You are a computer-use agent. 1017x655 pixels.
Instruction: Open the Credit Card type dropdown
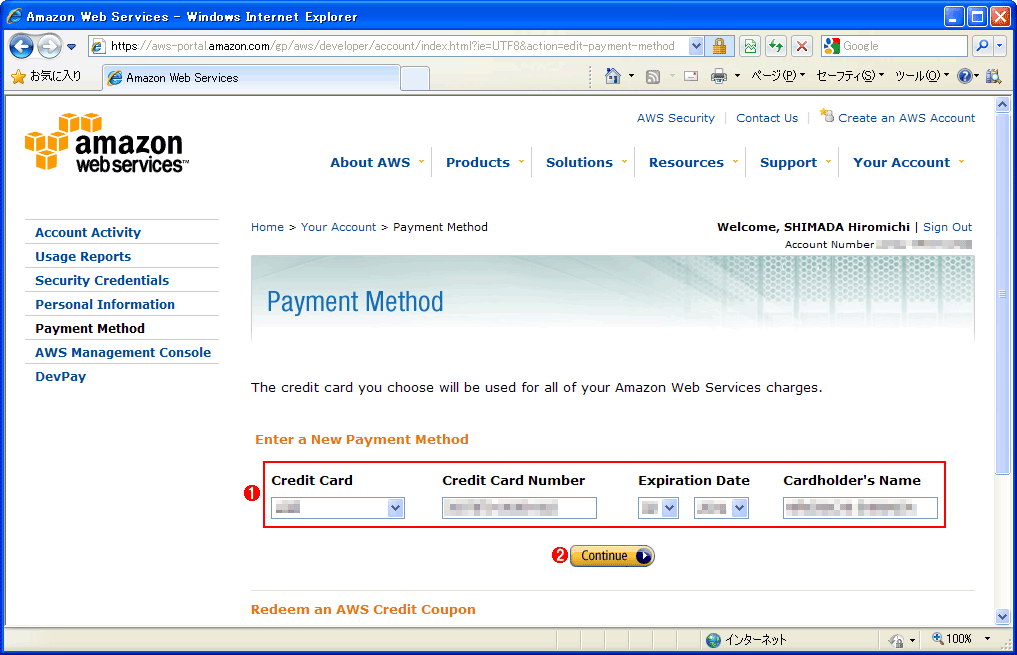[338, 508]
